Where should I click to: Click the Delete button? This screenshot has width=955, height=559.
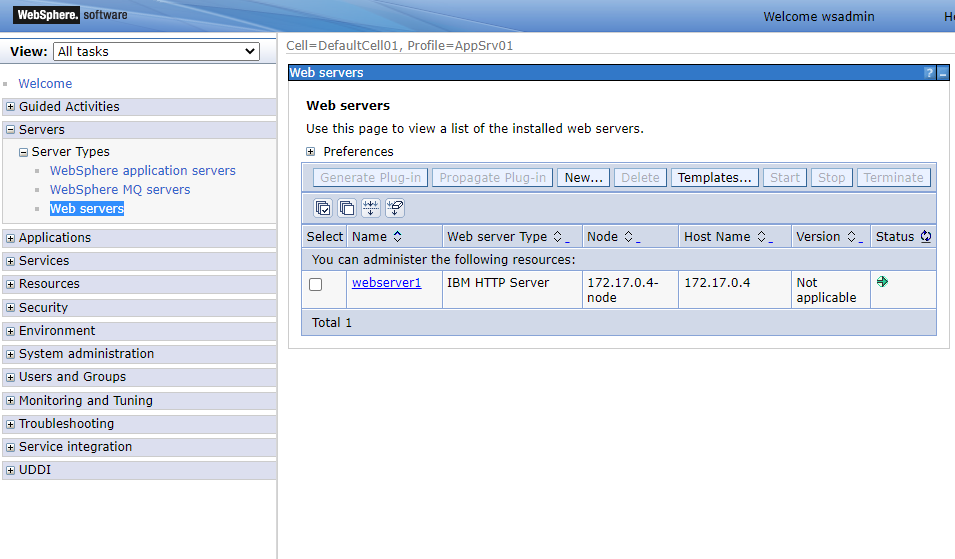[x=640, y=178]
